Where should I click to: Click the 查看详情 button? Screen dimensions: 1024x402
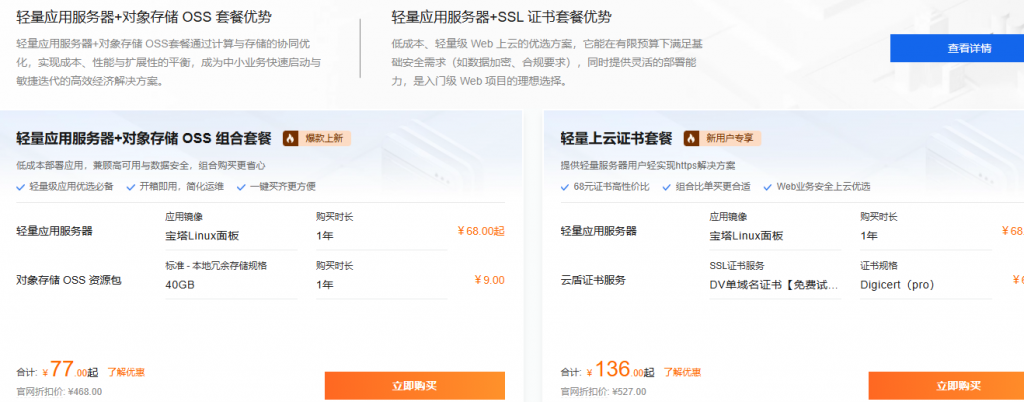coord(957,48)
